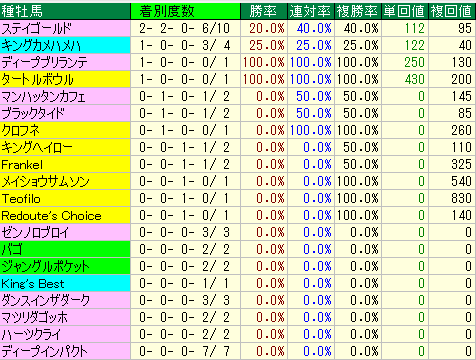Click ステイゴールド win rate 20.0%

click(267, 28)
